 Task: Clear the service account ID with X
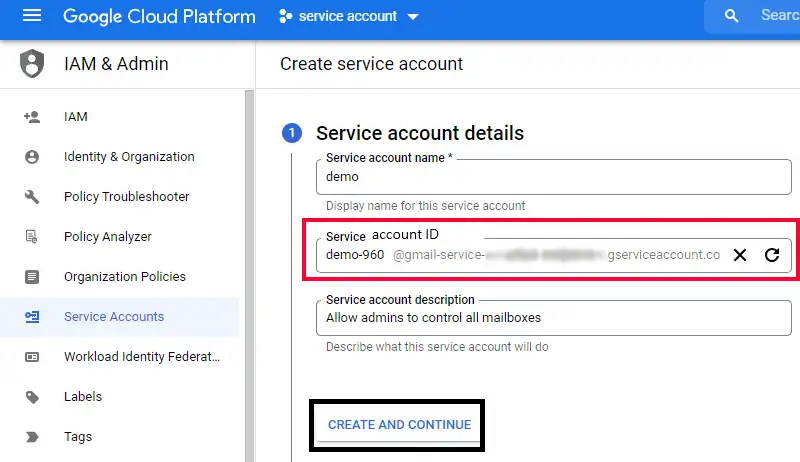[x=740, y=254]
